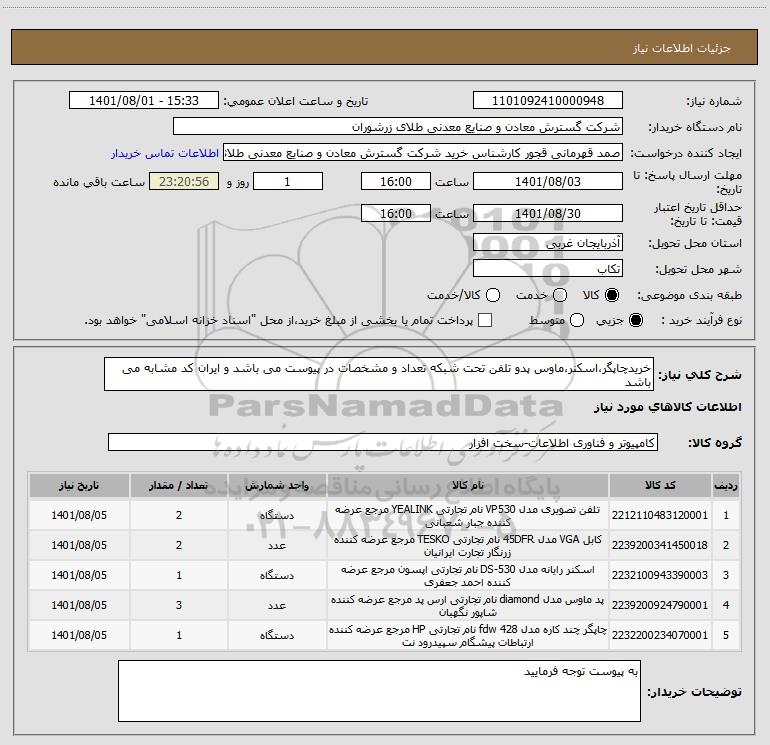The image size is (770, 745).
Task: Click the delivery city field تکاب
Action: [x=548, y=269]
